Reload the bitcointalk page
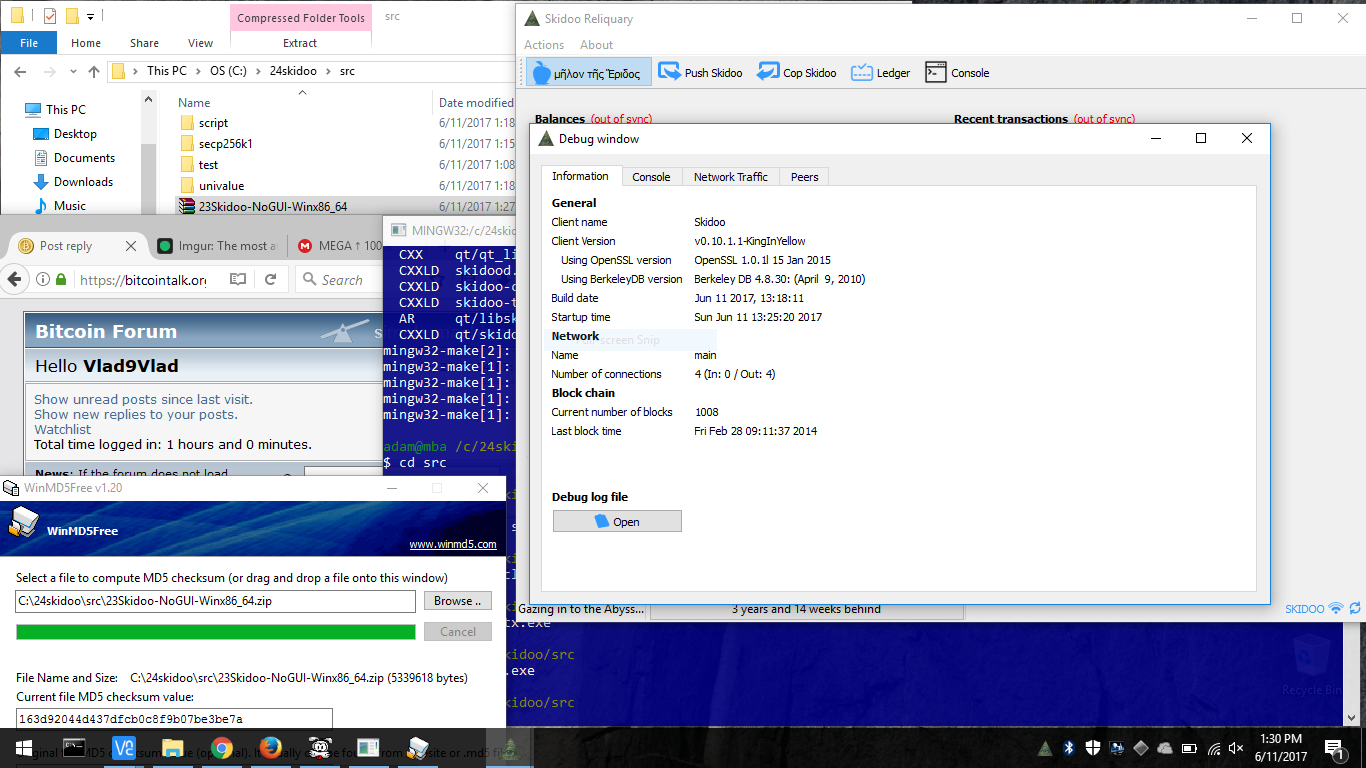 point(271,280)
